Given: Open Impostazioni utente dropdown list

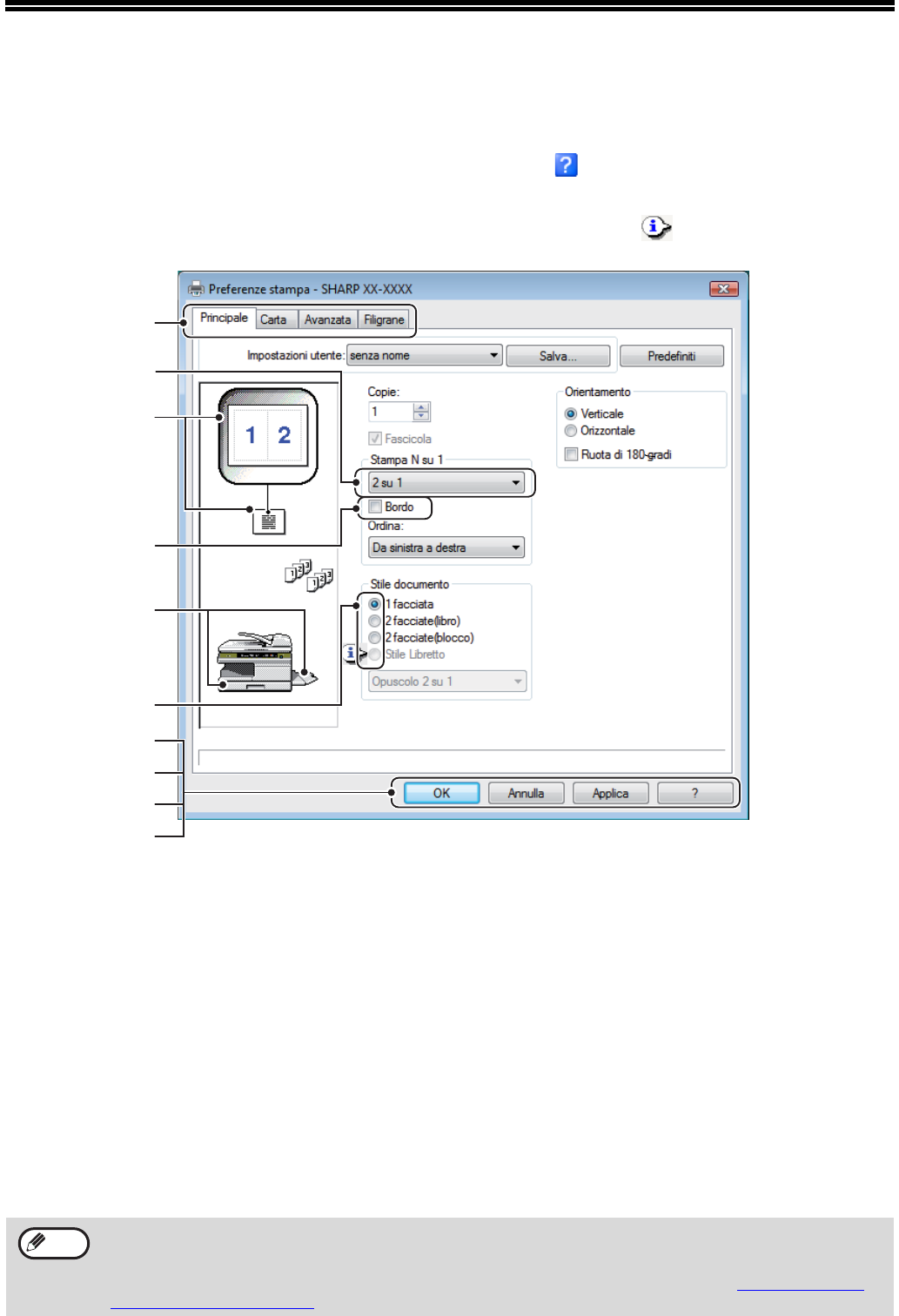Looking at the screenshot, I should coord(494,355).
